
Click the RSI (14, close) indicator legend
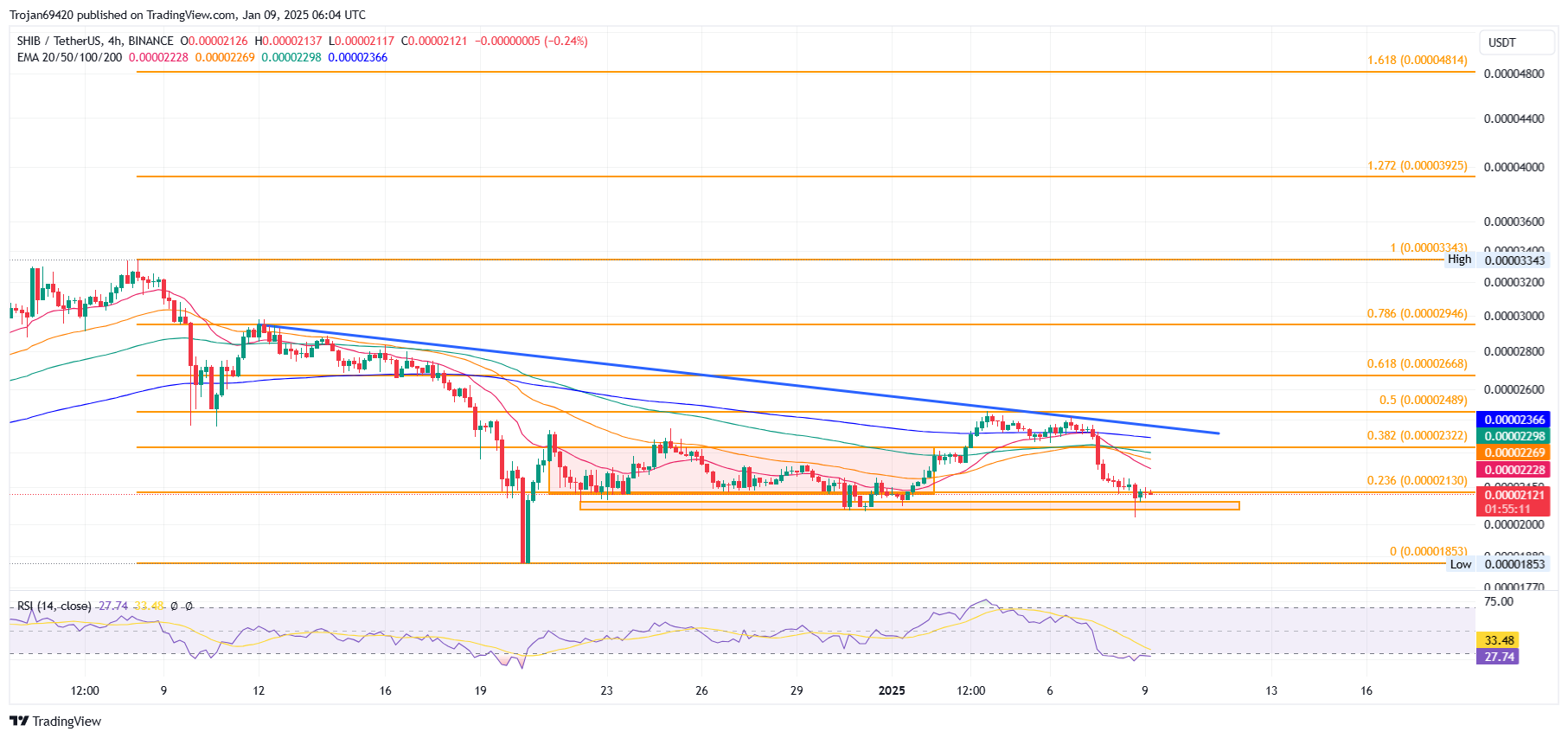54,606
